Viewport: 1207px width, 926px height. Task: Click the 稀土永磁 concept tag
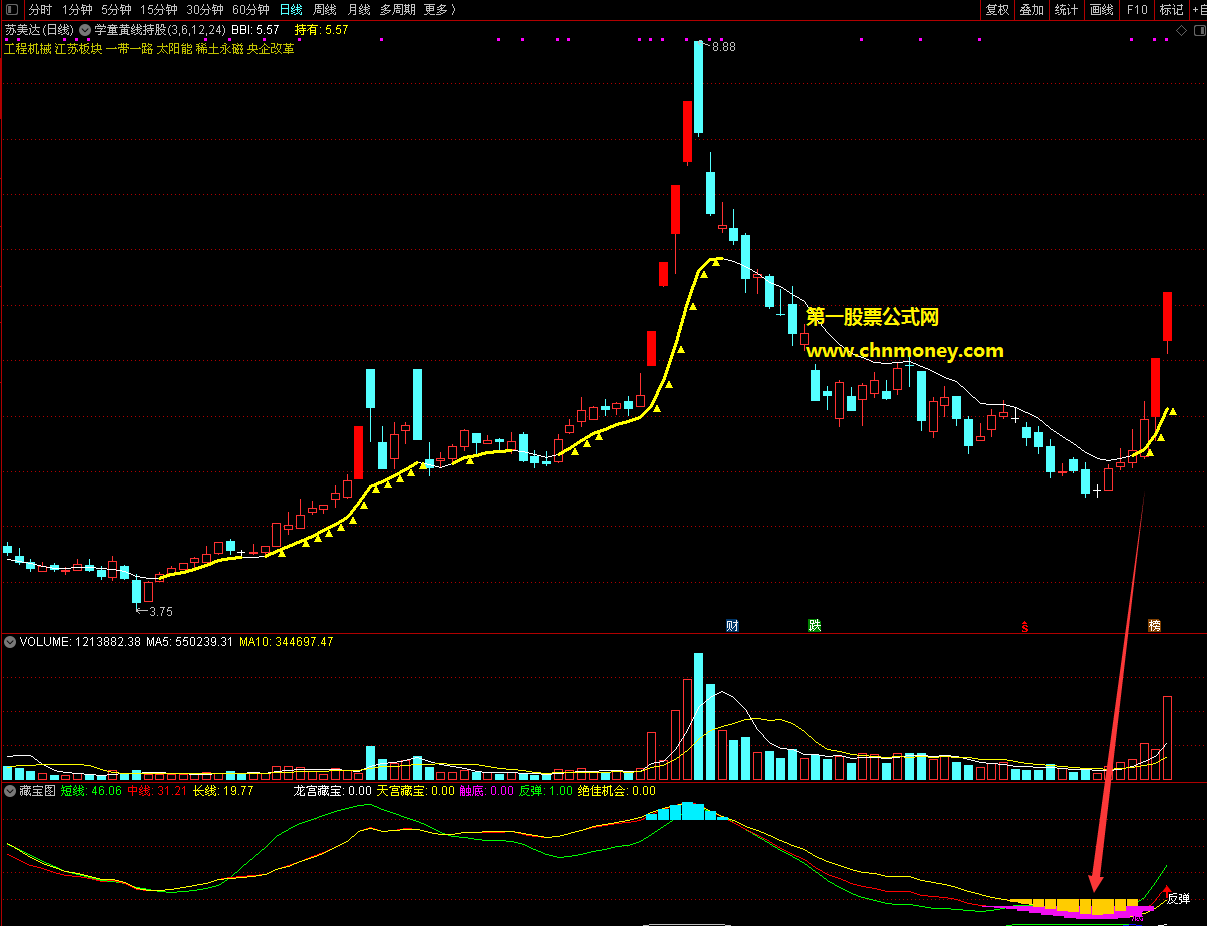pyautogui.click(x=219, y=48)
